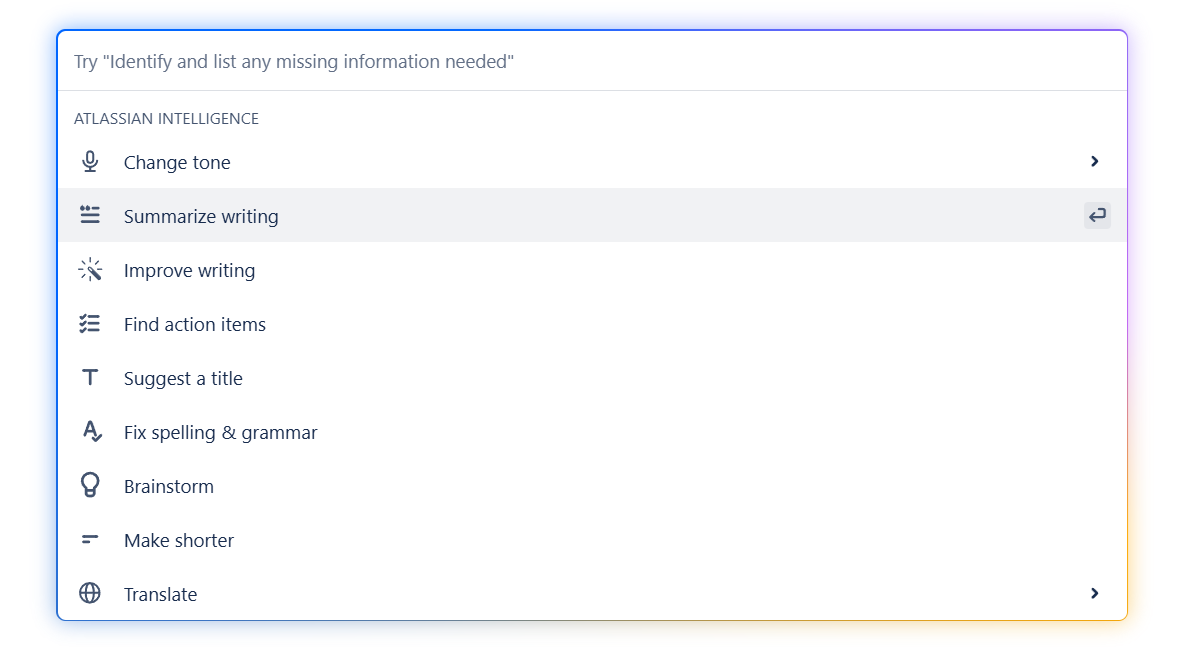Click the globe Translate icon
The width and height of the screenshot is (1181, 648).
90,594
